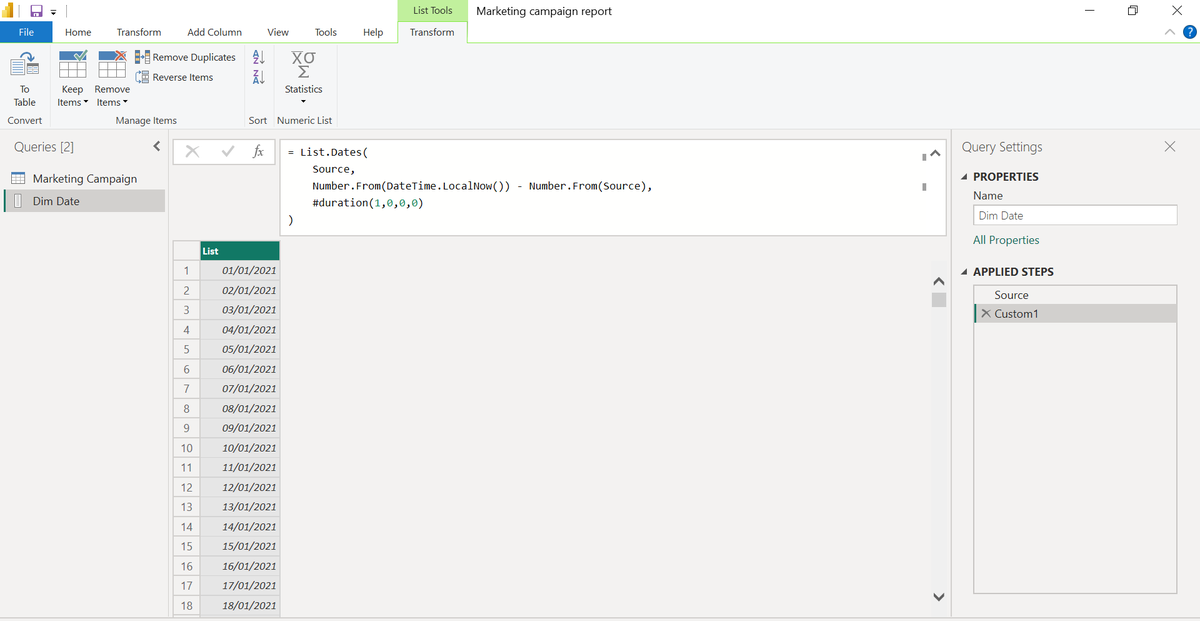This screenshot has width=1200, height=621.
Task: Delete Custom1 step with X icon
Action: click(x=986, y=314)
